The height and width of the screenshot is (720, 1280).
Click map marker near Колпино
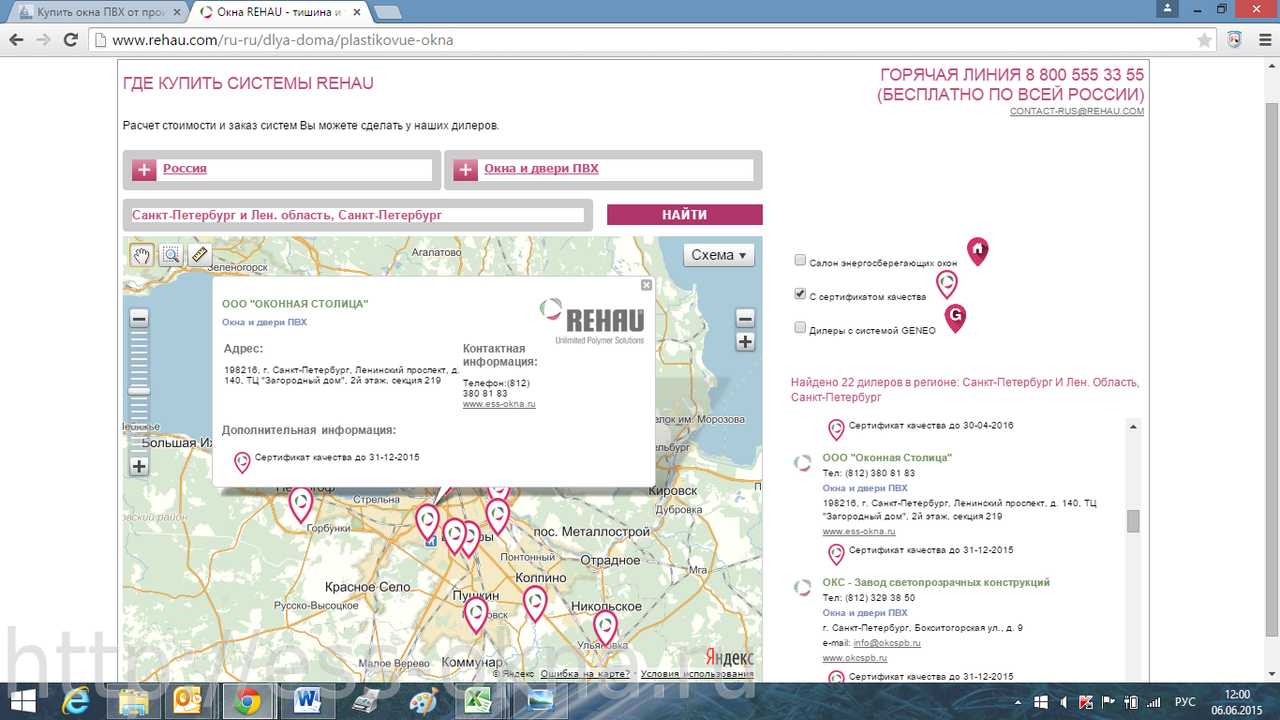pyautogui.click(x=535, y=603)
